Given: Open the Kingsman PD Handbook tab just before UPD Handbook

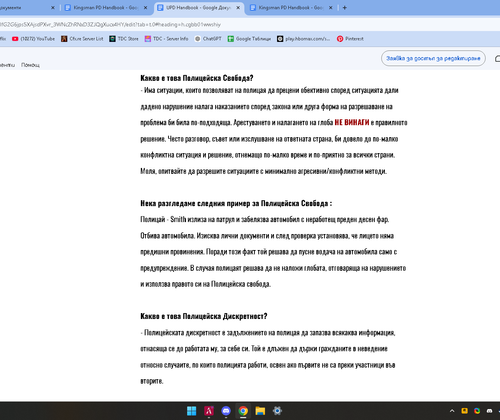Looking at the screenshot, I should point(106,8).
